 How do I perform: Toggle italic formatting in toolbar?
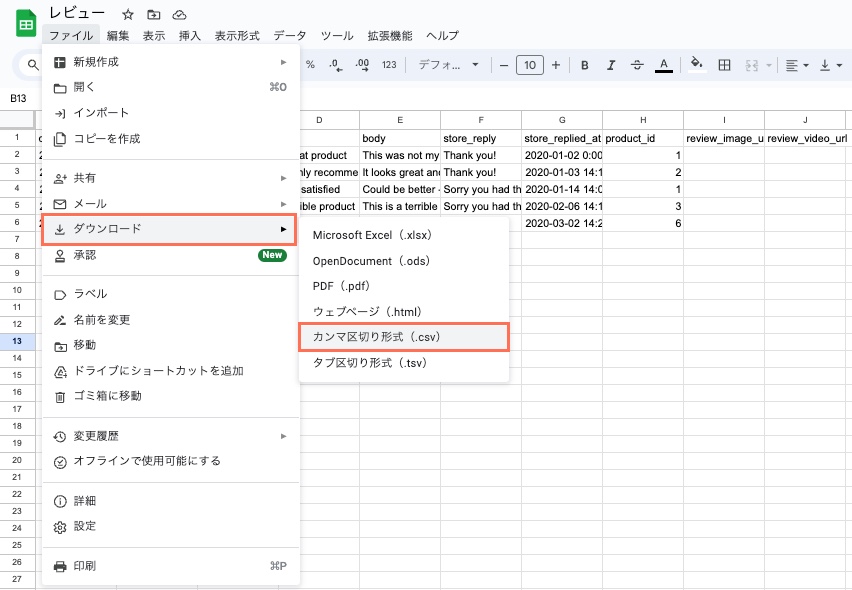tap(611, 65)
